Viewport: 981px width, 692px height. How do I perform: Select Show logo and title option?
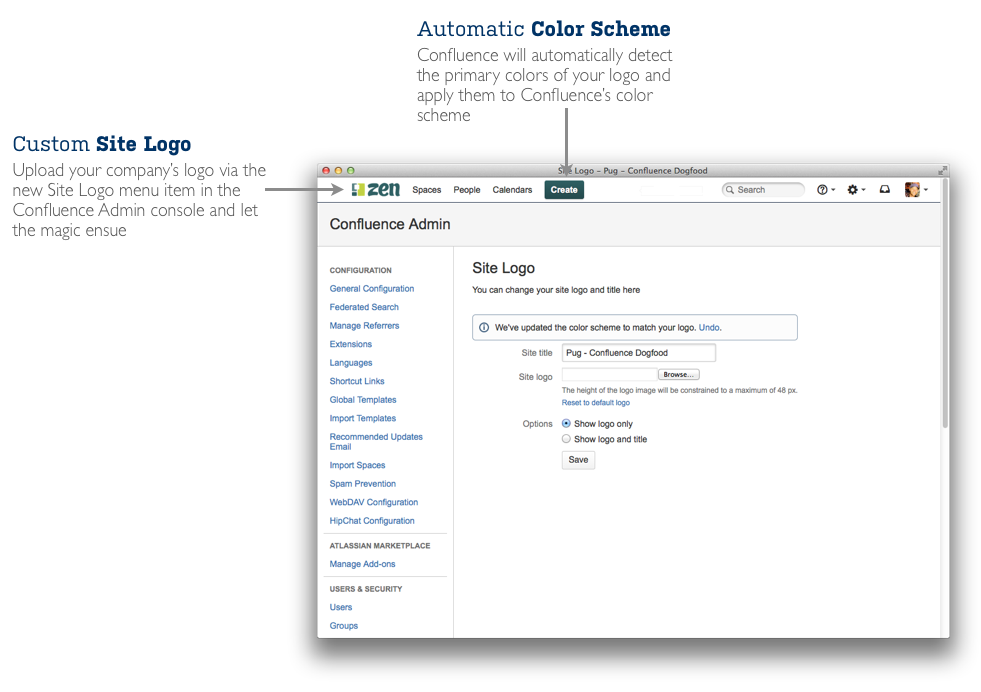[x=566, y=439]
